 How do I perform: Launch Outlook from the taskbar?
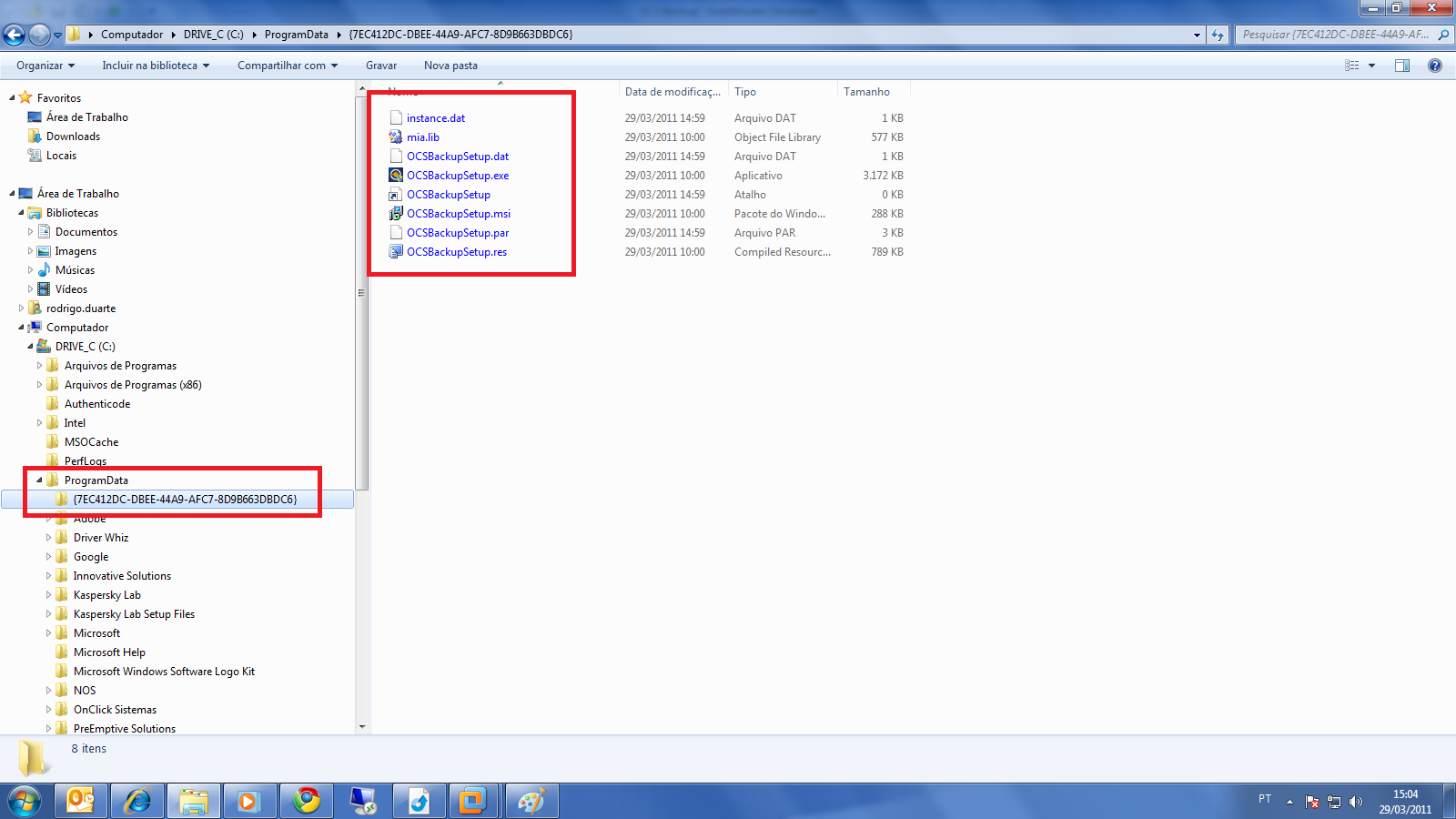[x=81, y=801]
